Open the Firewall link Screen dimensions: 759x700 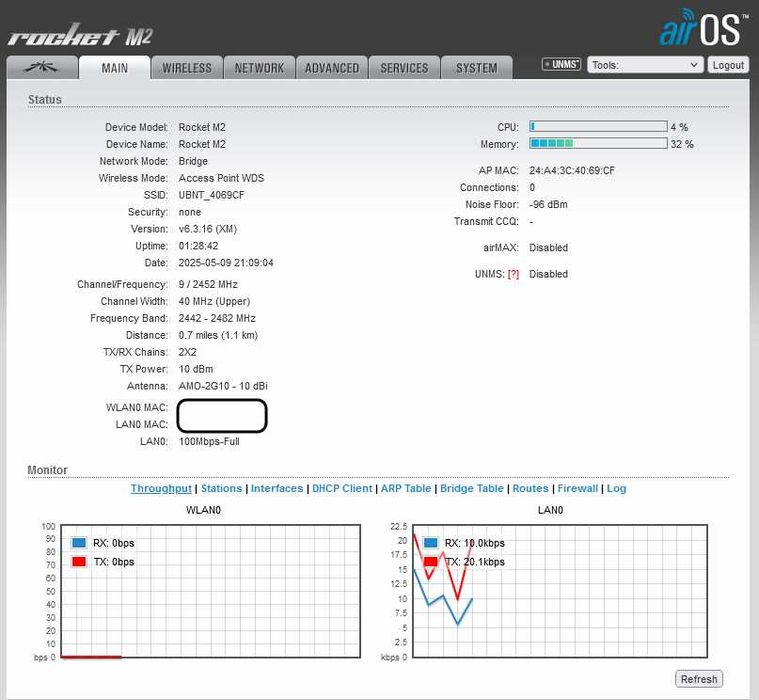(577, 488)
